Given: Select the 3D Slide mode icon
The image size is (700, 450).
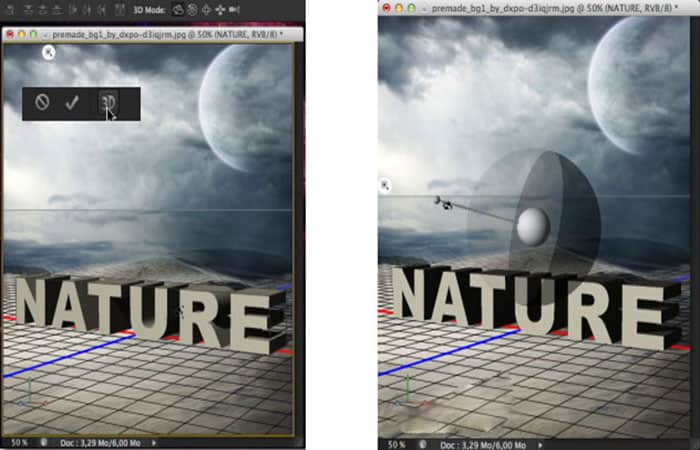Looking at the screenshot, I should pyautogui.click(x=220, y=10).
